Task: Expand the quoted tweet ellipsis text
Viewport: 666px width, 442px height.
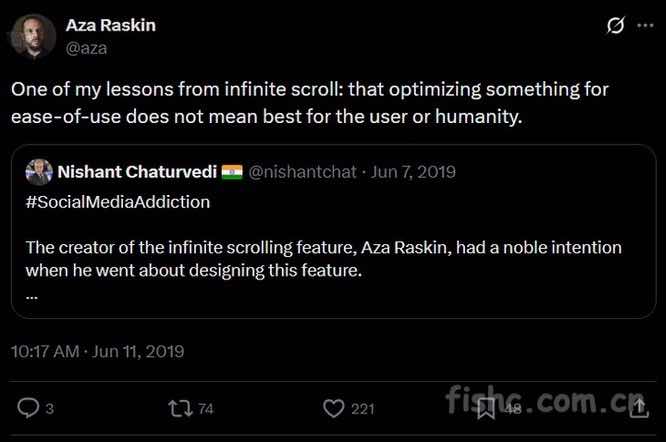Action: [x=30, y=294]
